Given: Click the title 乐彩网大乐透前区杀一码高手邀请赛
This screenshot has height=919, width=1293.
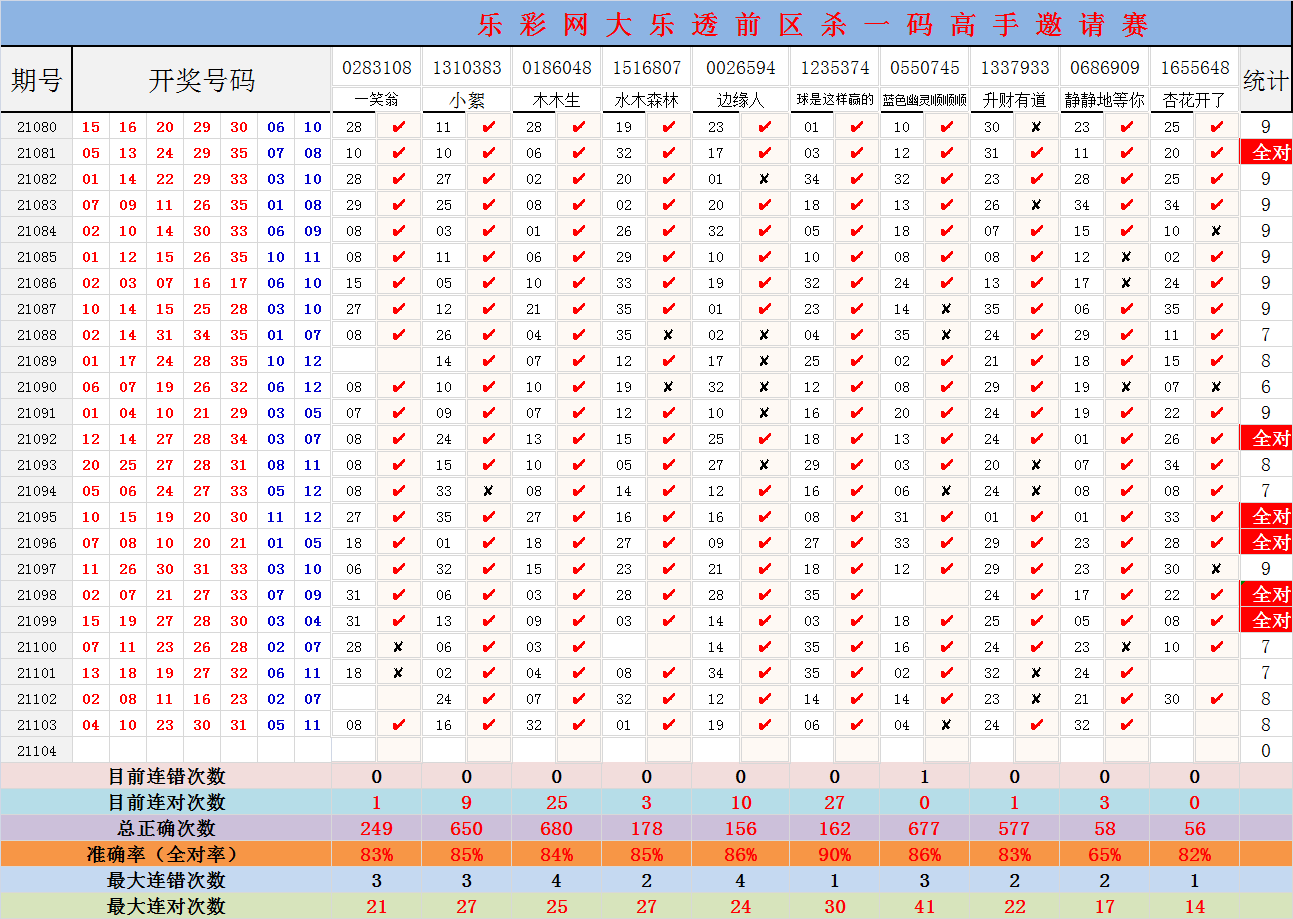Looking at the screenshot, I should [x=813, y=24].
